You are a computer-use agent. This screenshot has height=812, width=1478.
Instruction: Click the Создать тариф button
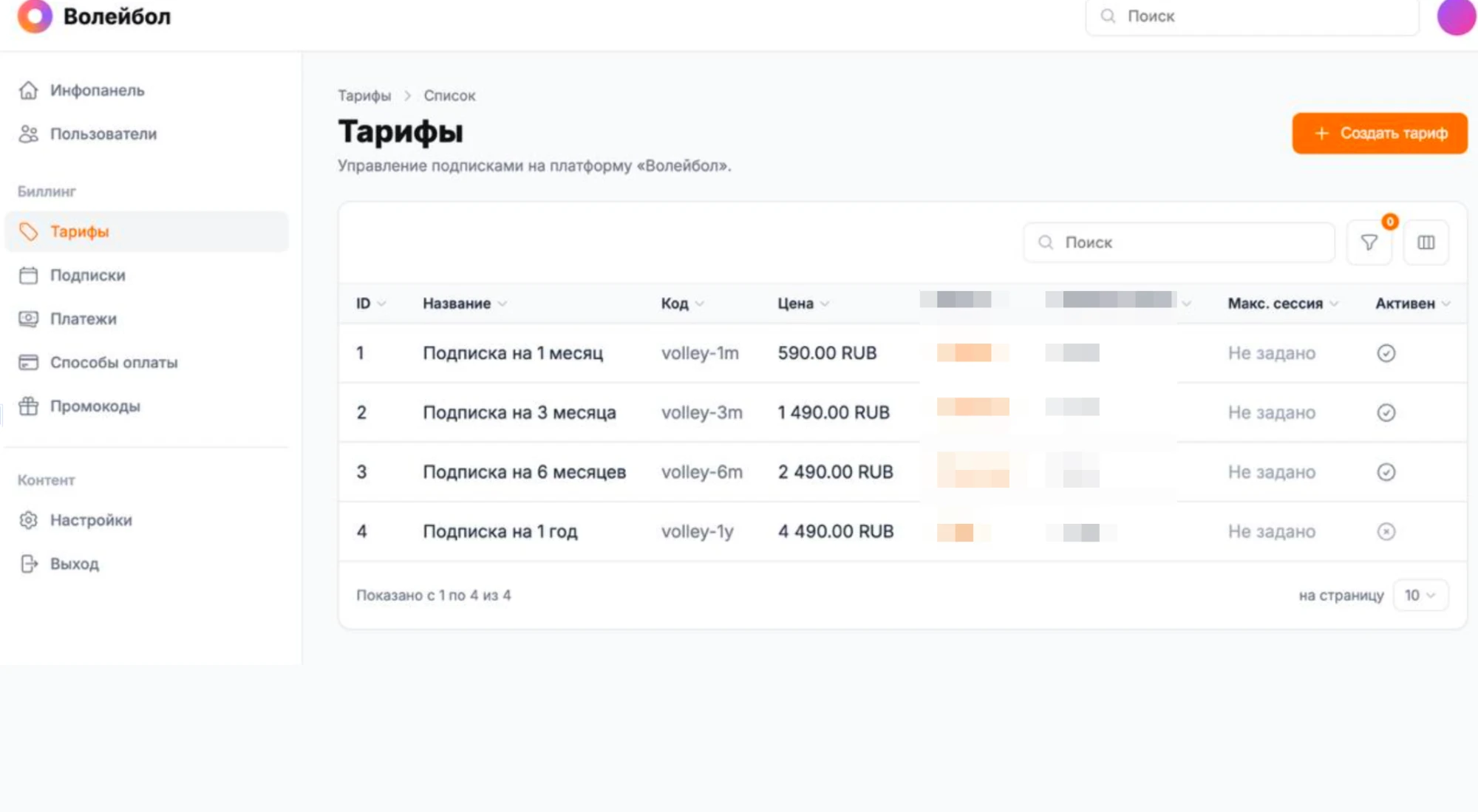[1379, 133]
